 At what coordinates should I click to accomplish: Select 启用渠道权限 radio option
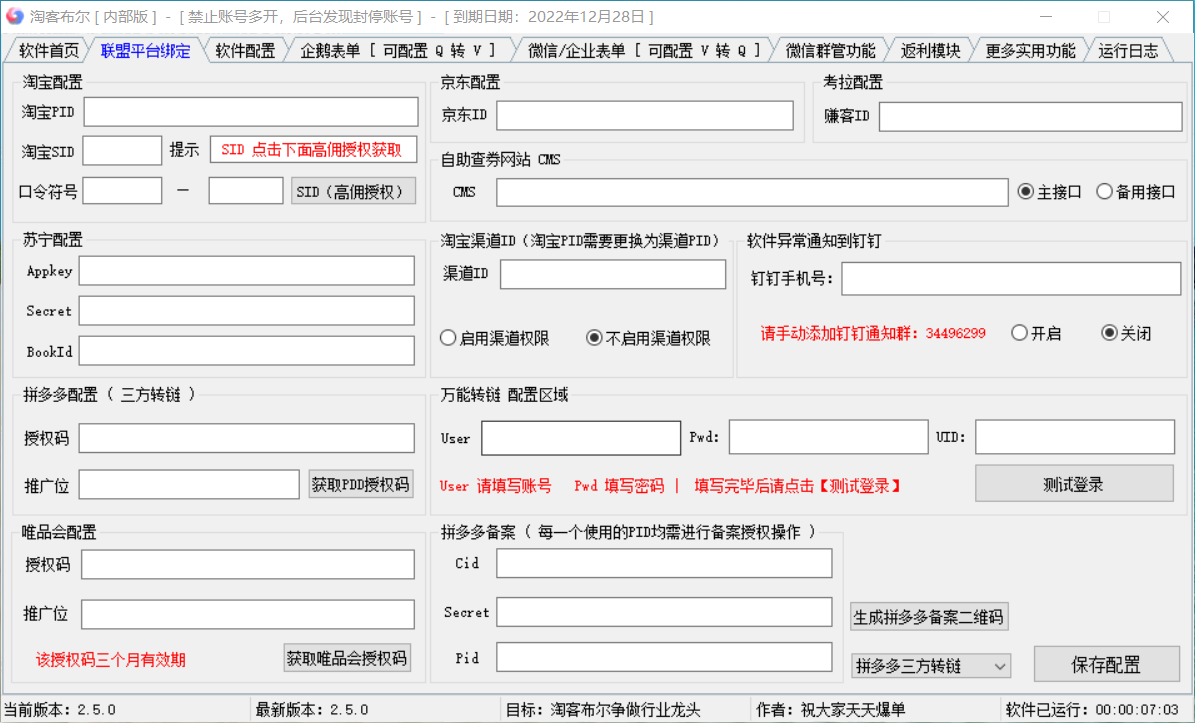tap(495, 338)
